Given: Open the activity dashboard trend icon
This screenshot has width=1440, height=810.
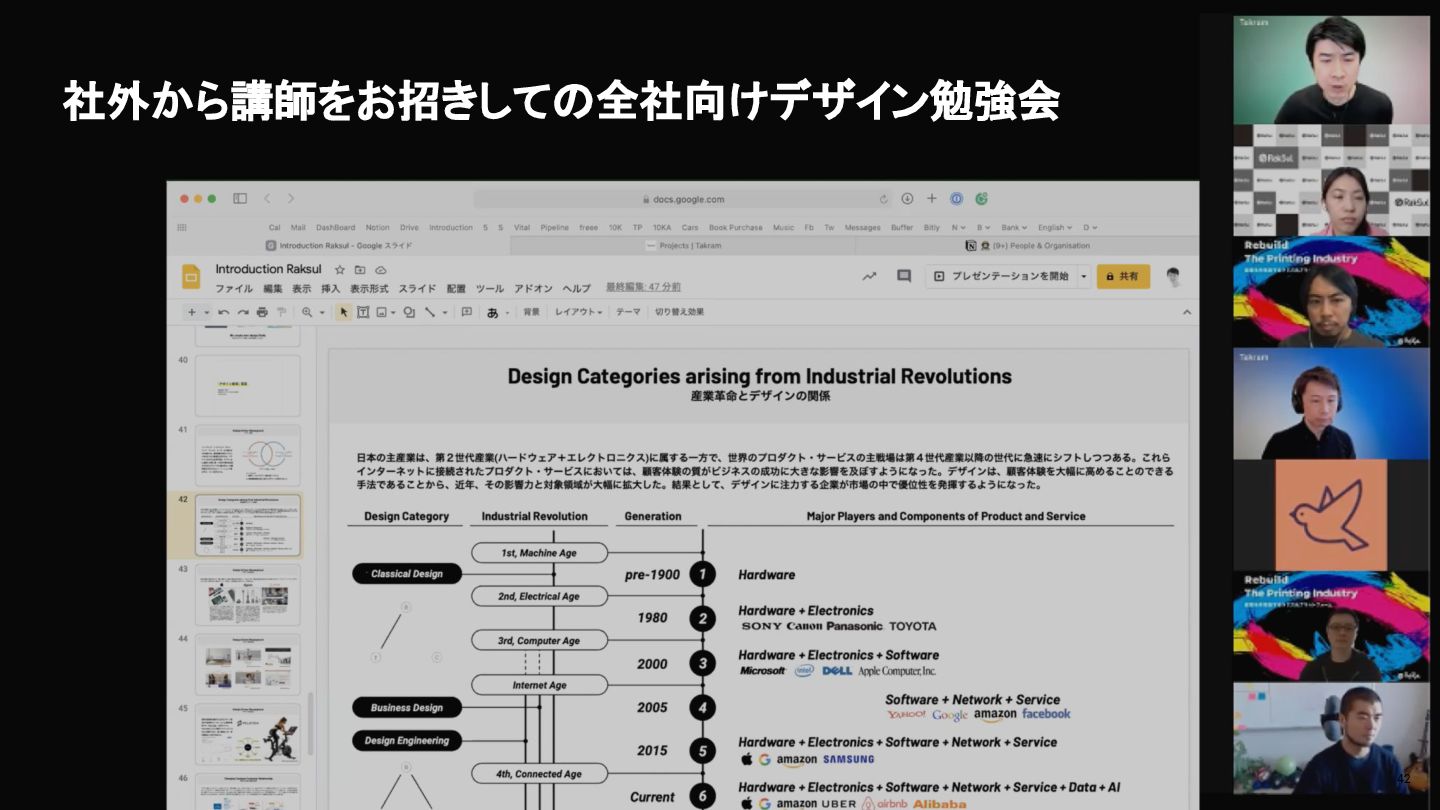Looking at the screenshot, I should [870, 276].
